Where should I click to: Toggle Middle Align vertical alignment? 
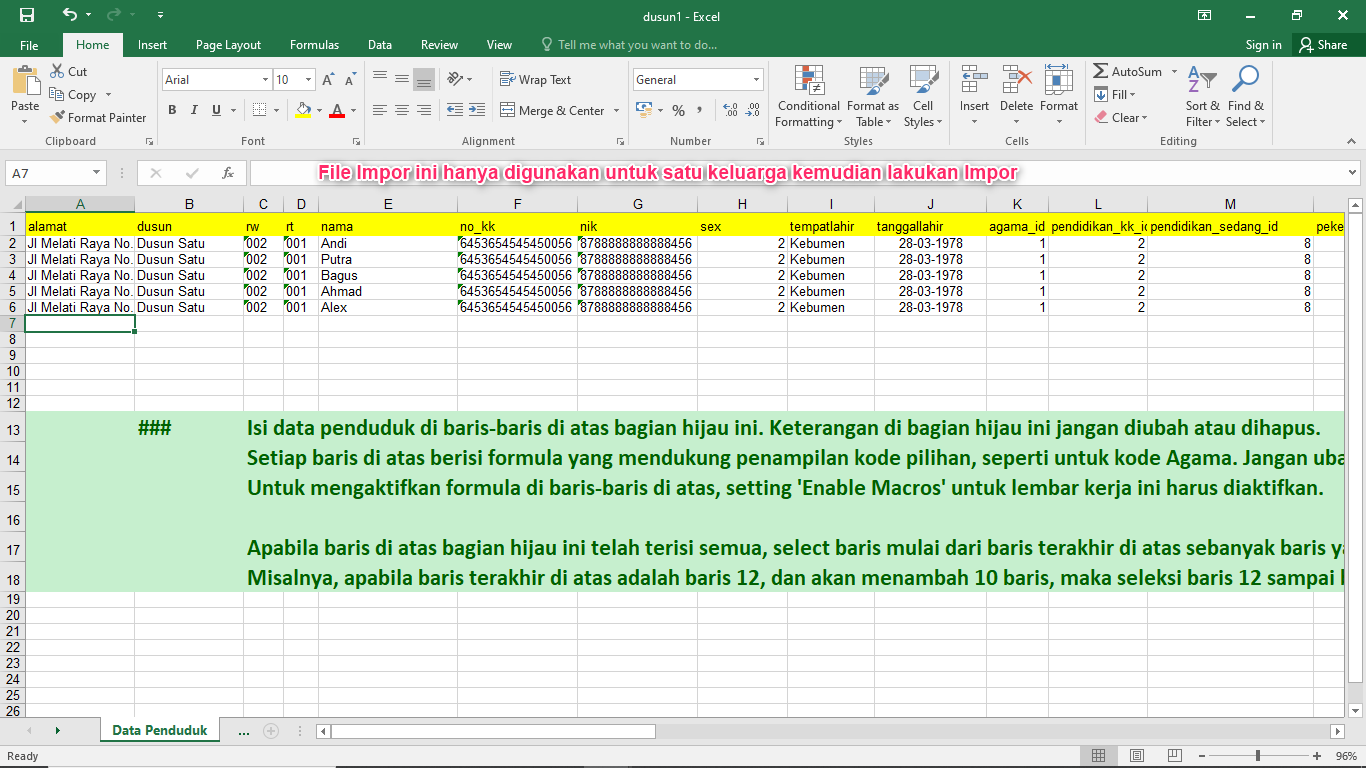(402, 80)
